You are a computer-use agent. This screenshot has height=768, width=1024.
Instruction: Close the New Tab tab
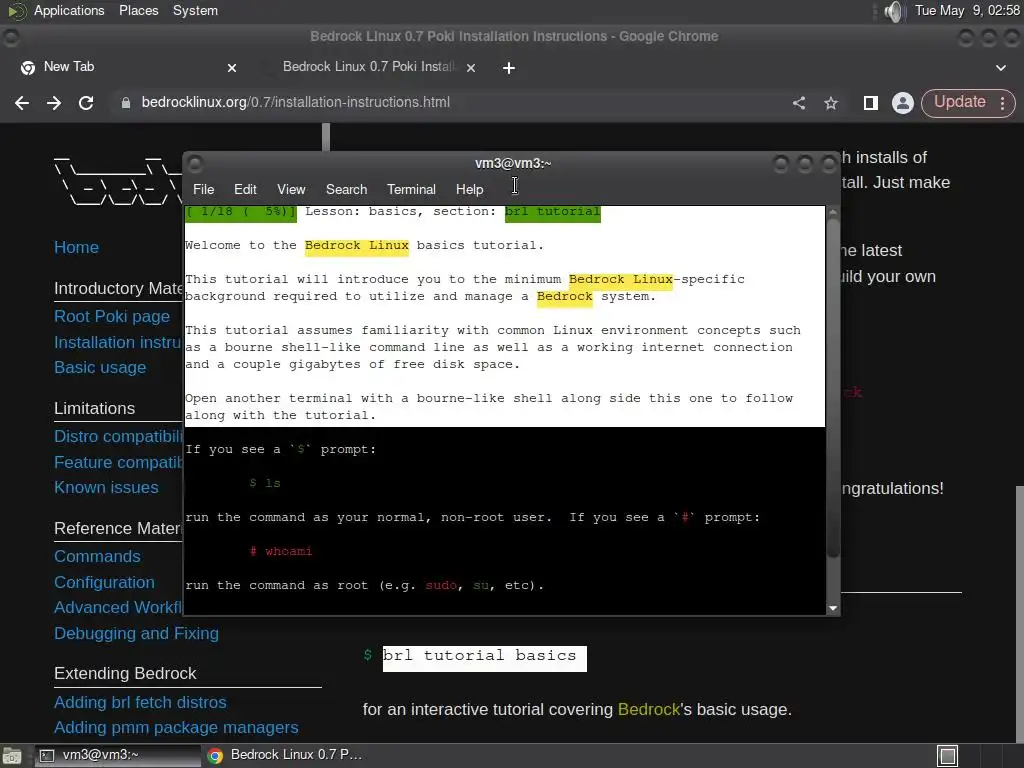232,67
